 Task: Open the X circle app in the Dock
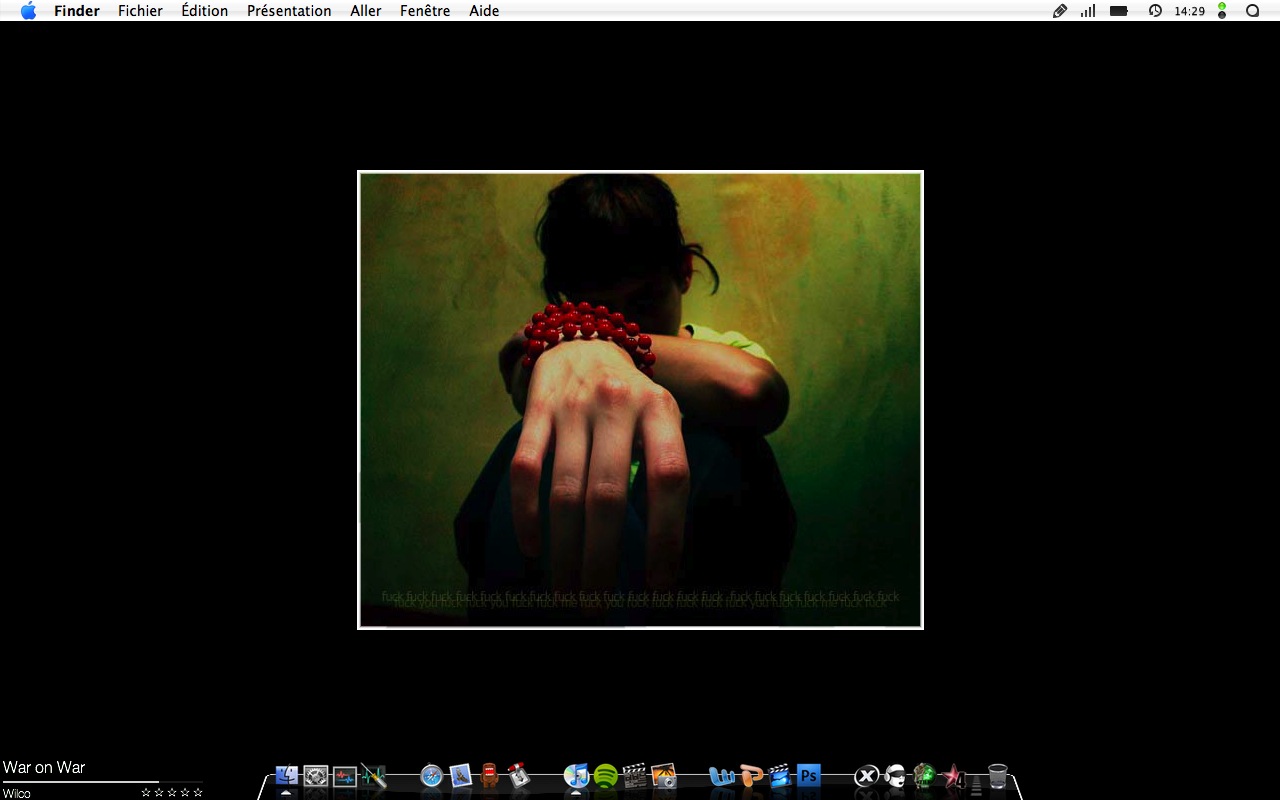click(867, 776)
